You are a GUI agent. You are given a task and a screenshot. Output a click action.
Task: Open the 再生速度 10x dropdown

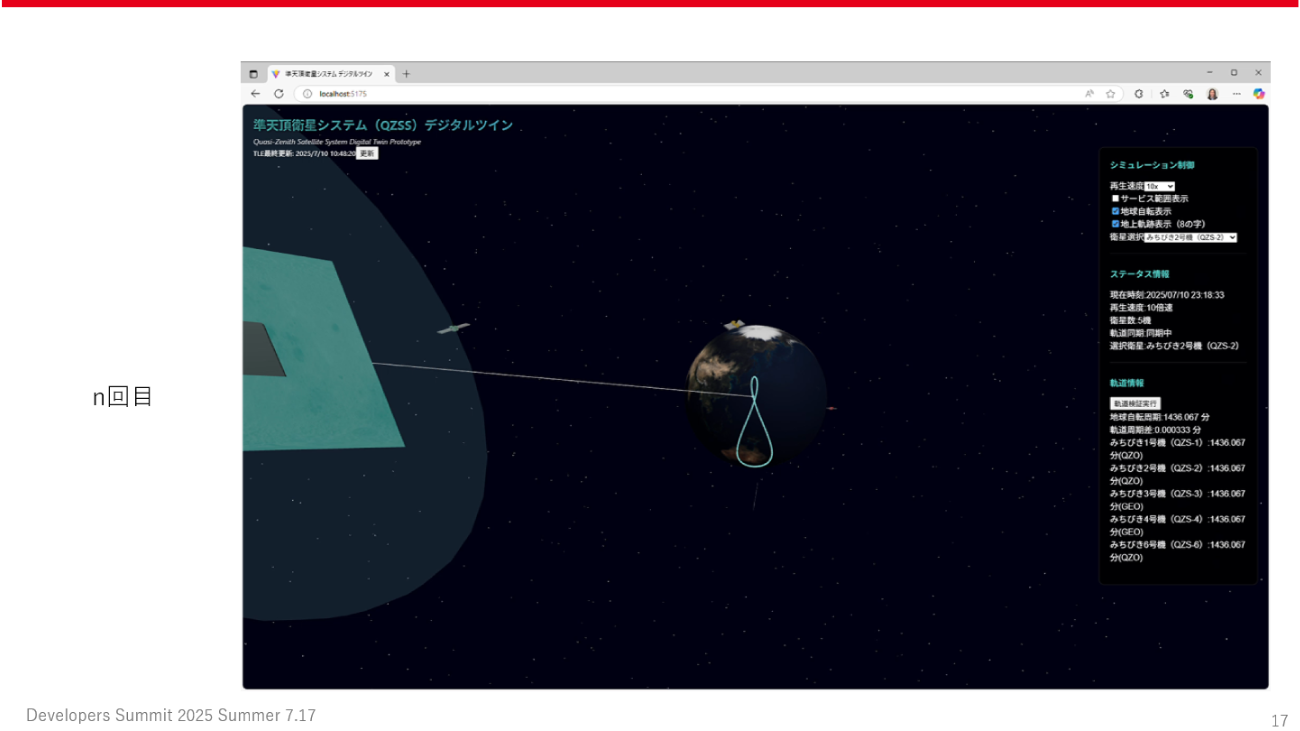[x=1159, y=186]
